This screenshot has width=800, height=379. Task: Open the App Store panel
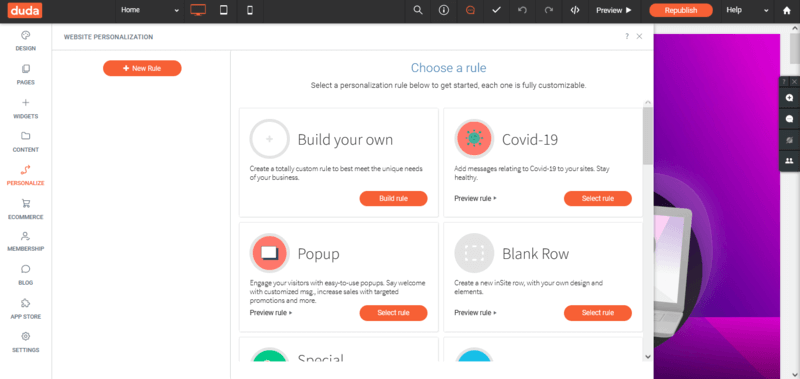[26, 309]
